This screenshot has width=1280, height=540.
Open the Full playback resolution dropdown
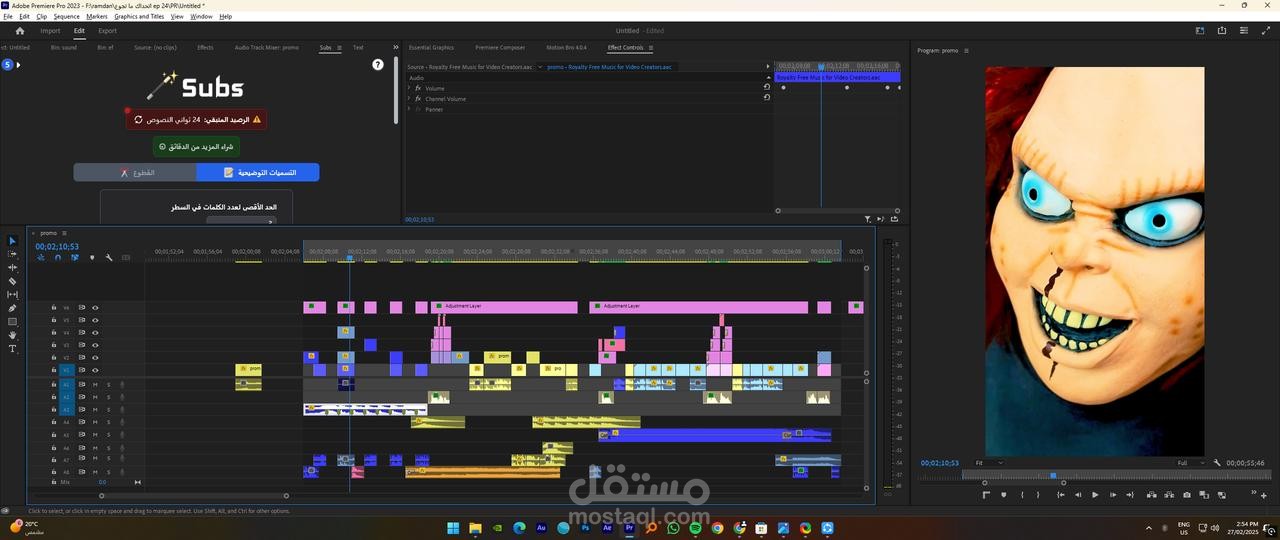click(1192, 463)
